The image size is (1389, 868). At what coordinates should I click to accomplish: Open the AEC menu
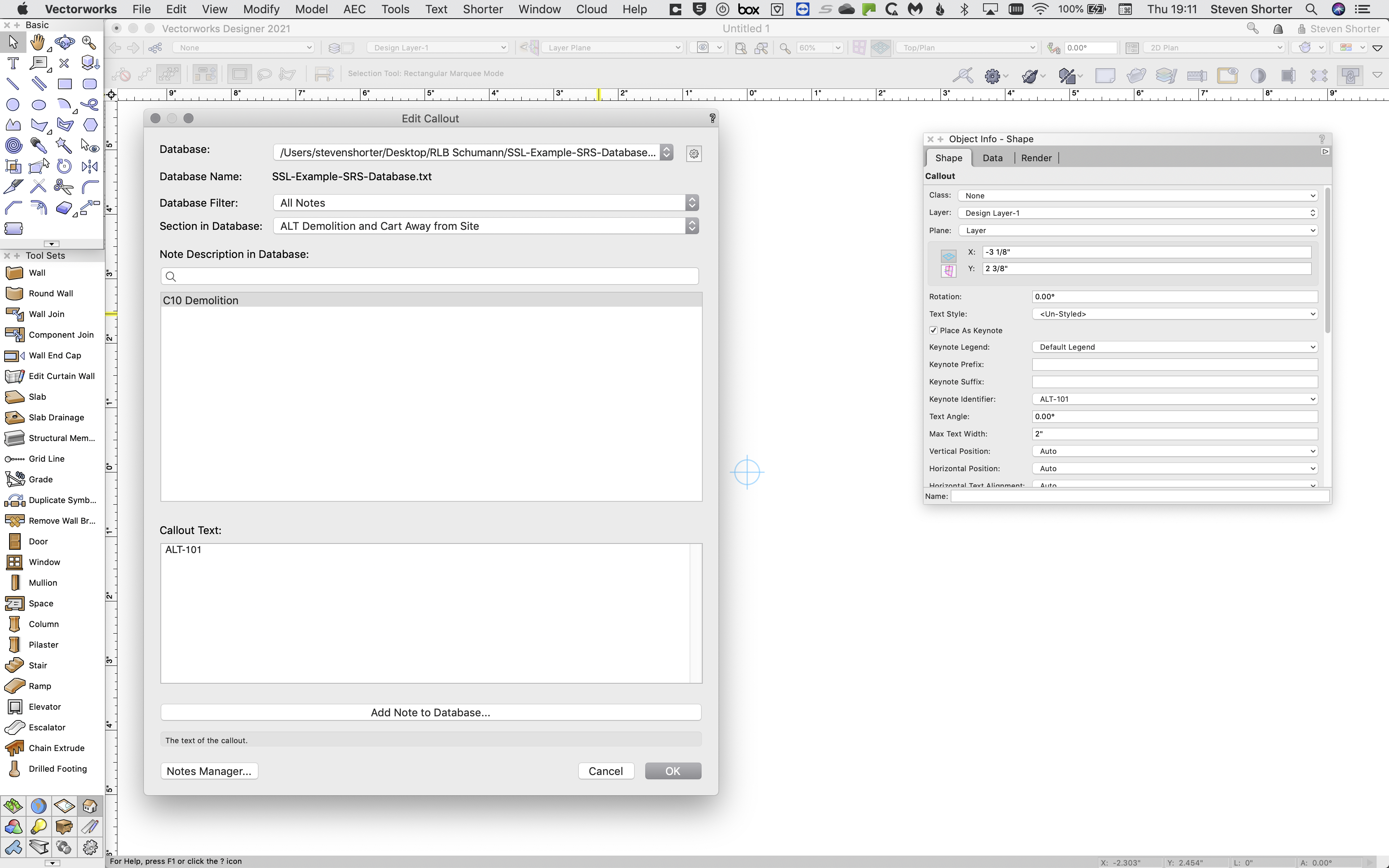(x=354, y=9)
